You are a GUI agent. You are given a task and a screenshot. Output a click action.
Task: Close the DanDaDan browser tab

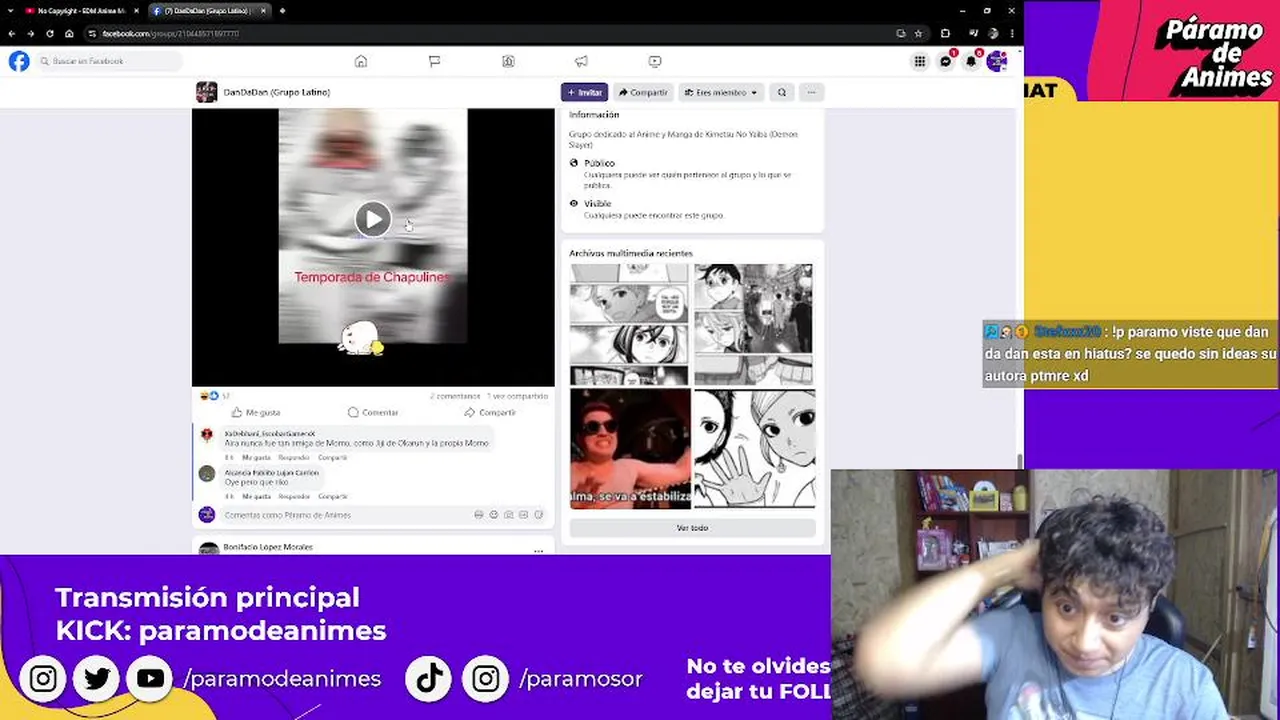click(263, 10)
